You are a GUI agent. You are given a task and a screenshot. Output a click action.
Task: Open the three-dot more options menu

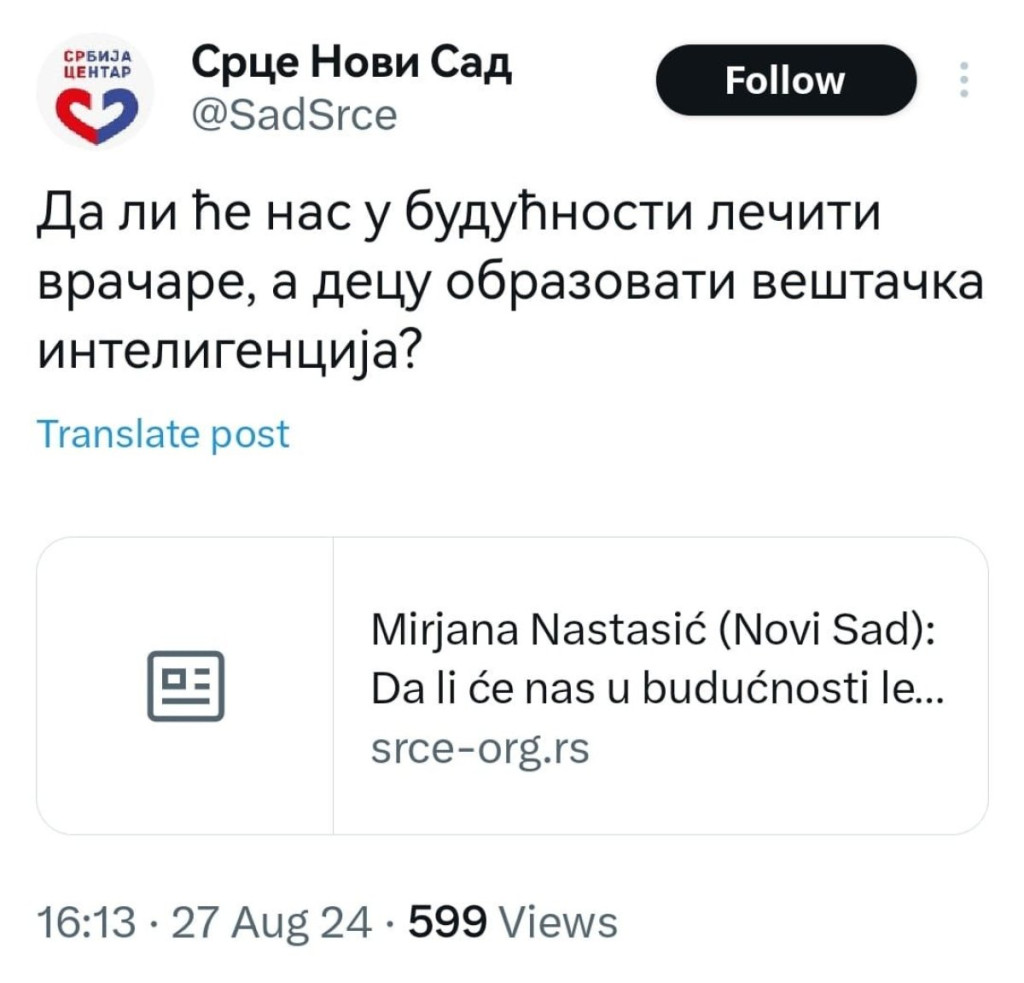coord(964,81)
